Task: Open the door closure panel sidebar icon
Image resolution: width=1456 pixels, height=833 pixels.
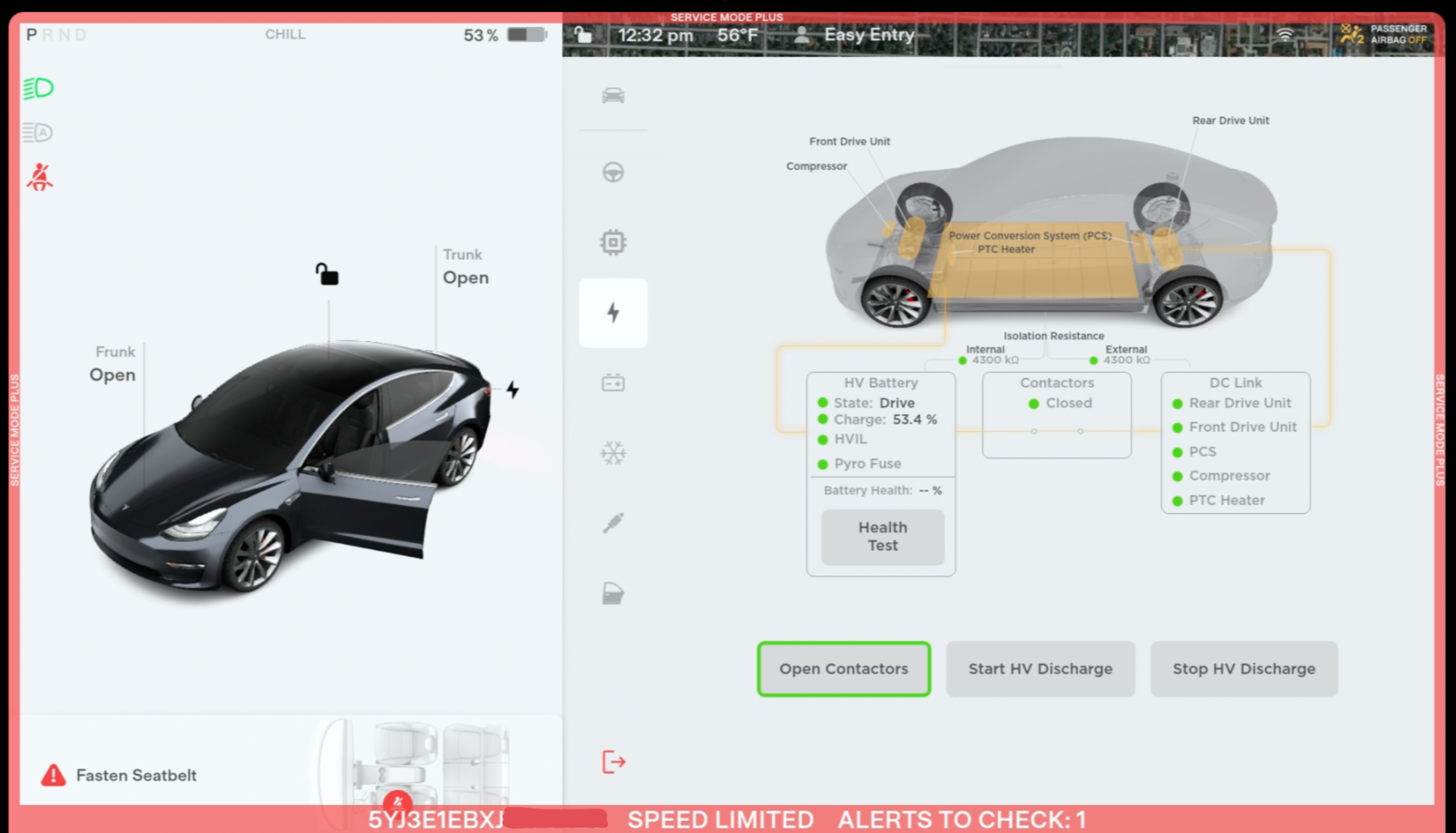Action: pos(613,593)
